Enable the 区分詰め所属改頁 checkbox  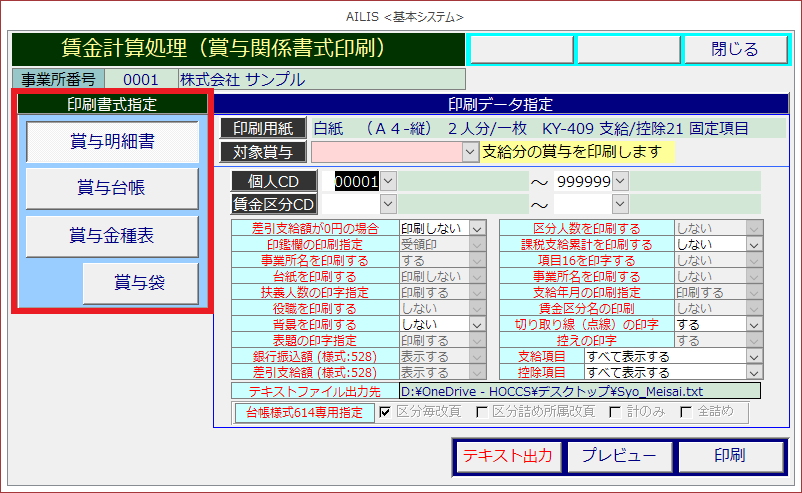coord(483,412)
